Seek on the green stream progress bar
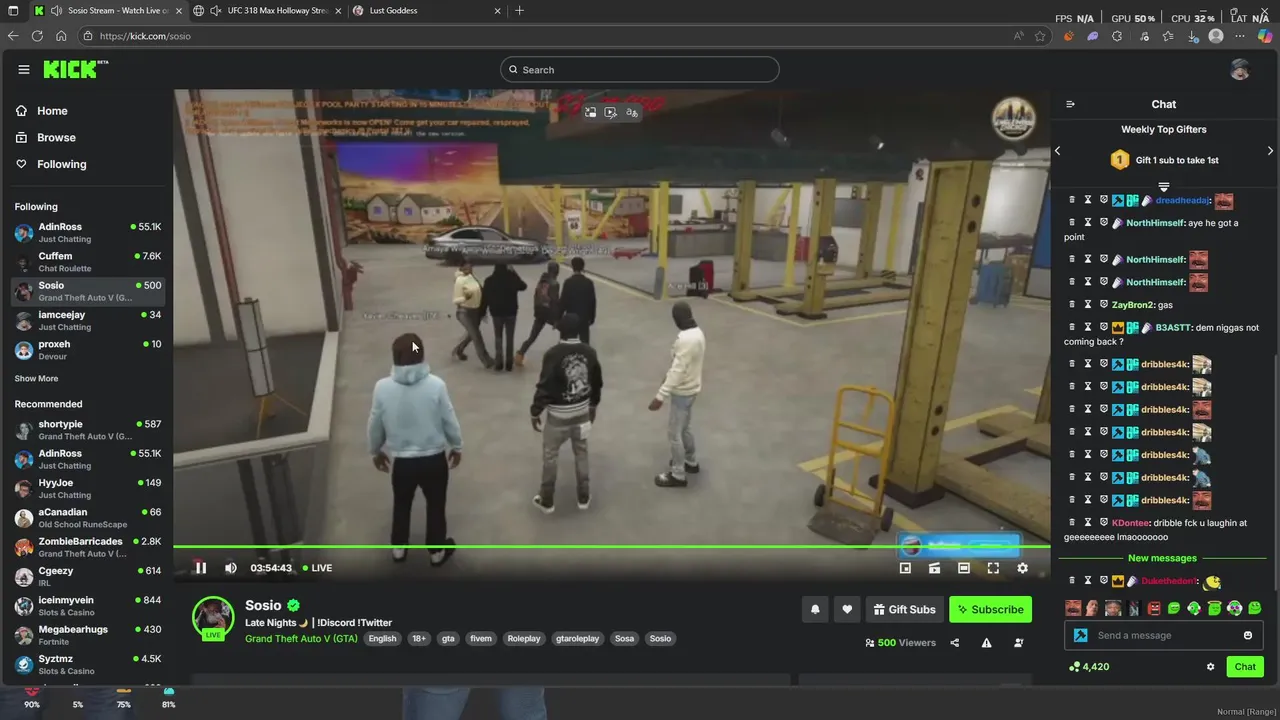Screen dimensions: 1280x720 pyautogui.click(x=612, y=546)
